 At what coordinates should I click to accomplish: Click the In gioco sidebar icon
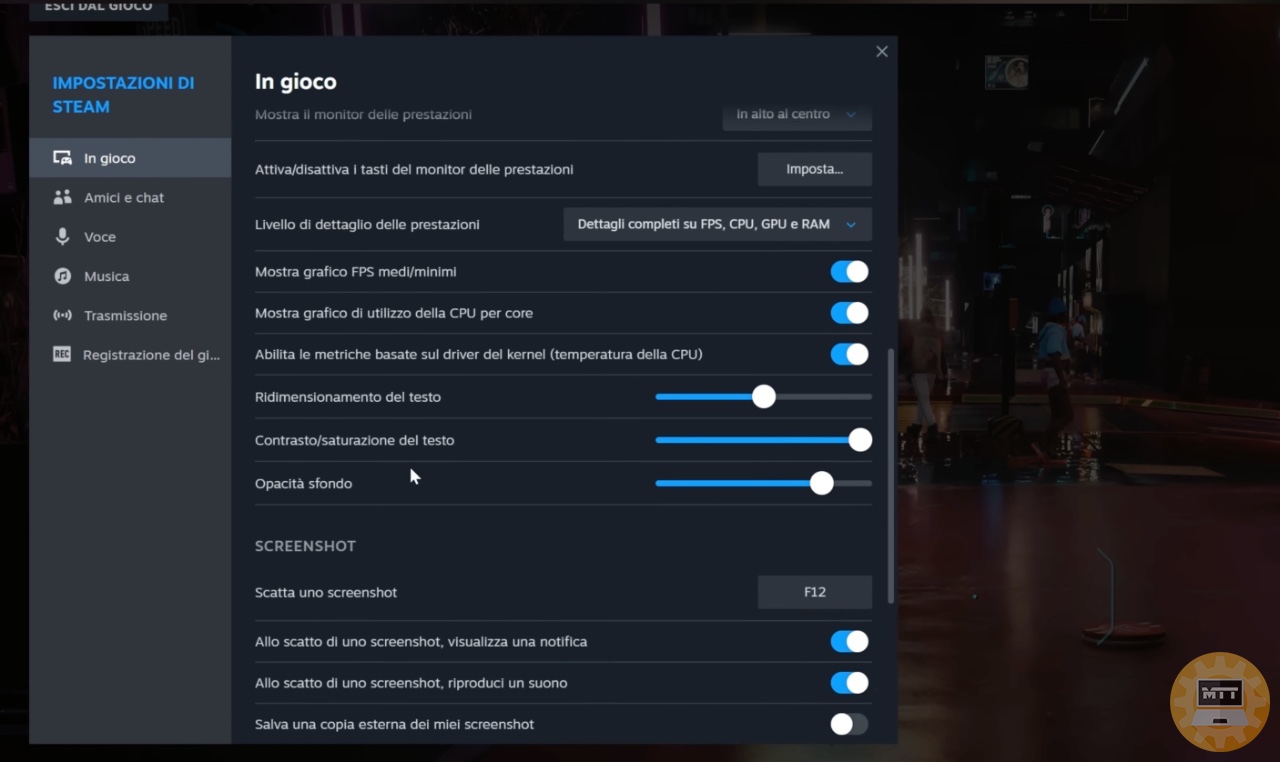62,158
